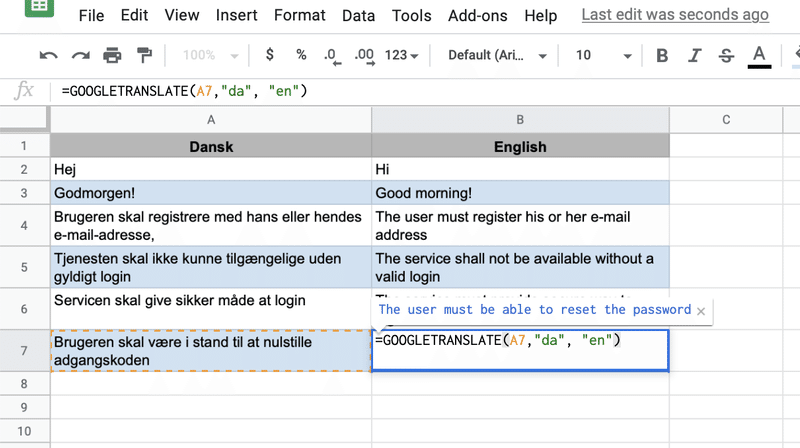Image resolution: width=800 pixels, height=448 pixels.
Task: Format as percent with the % icon
Action: [301, 55]
